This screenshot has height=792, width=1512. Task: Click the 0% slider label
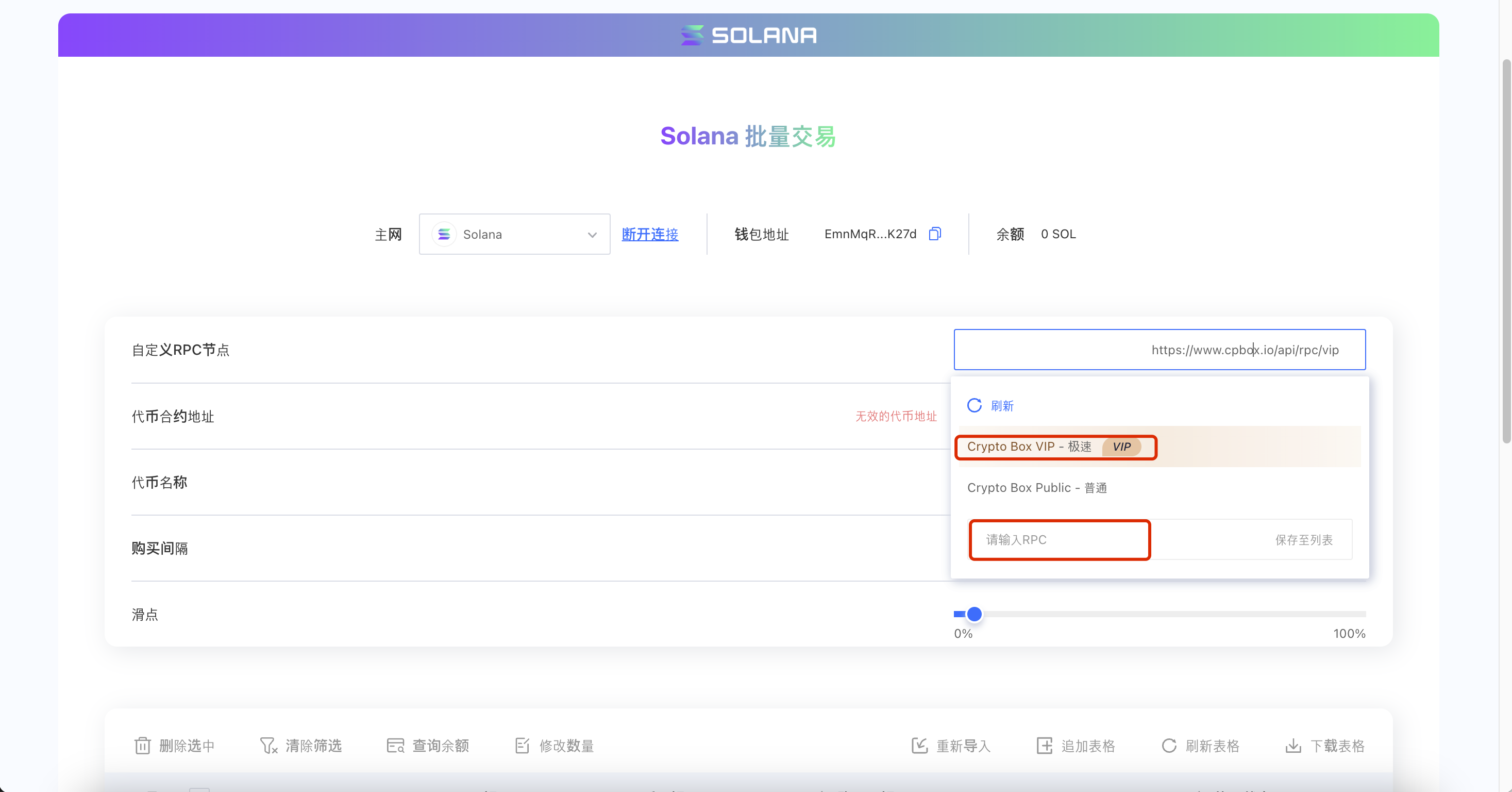tap(963, 634)
